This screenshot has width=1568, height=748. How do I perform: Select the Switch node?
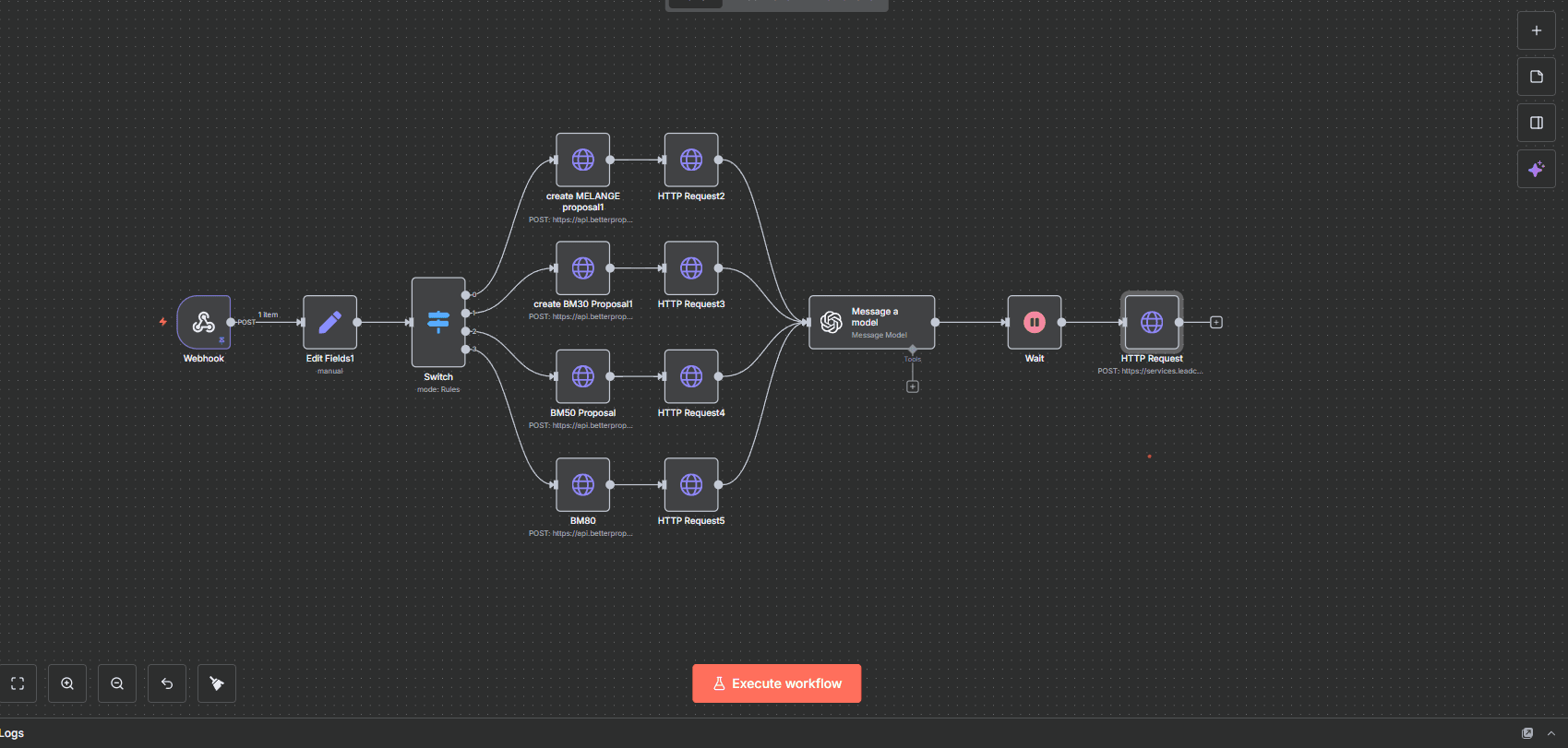pyautogui.click(x=438, y=322)
